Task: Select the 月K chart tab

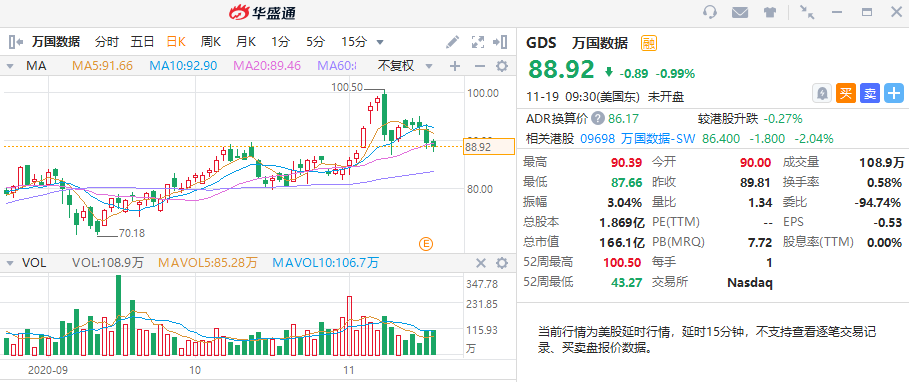Action: (x=246, y=42)
